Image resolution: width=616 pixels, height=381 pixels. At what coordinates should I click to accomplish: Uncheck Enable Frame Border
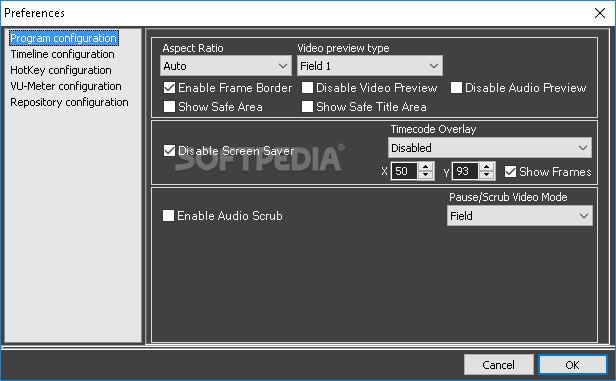point(169,88)
